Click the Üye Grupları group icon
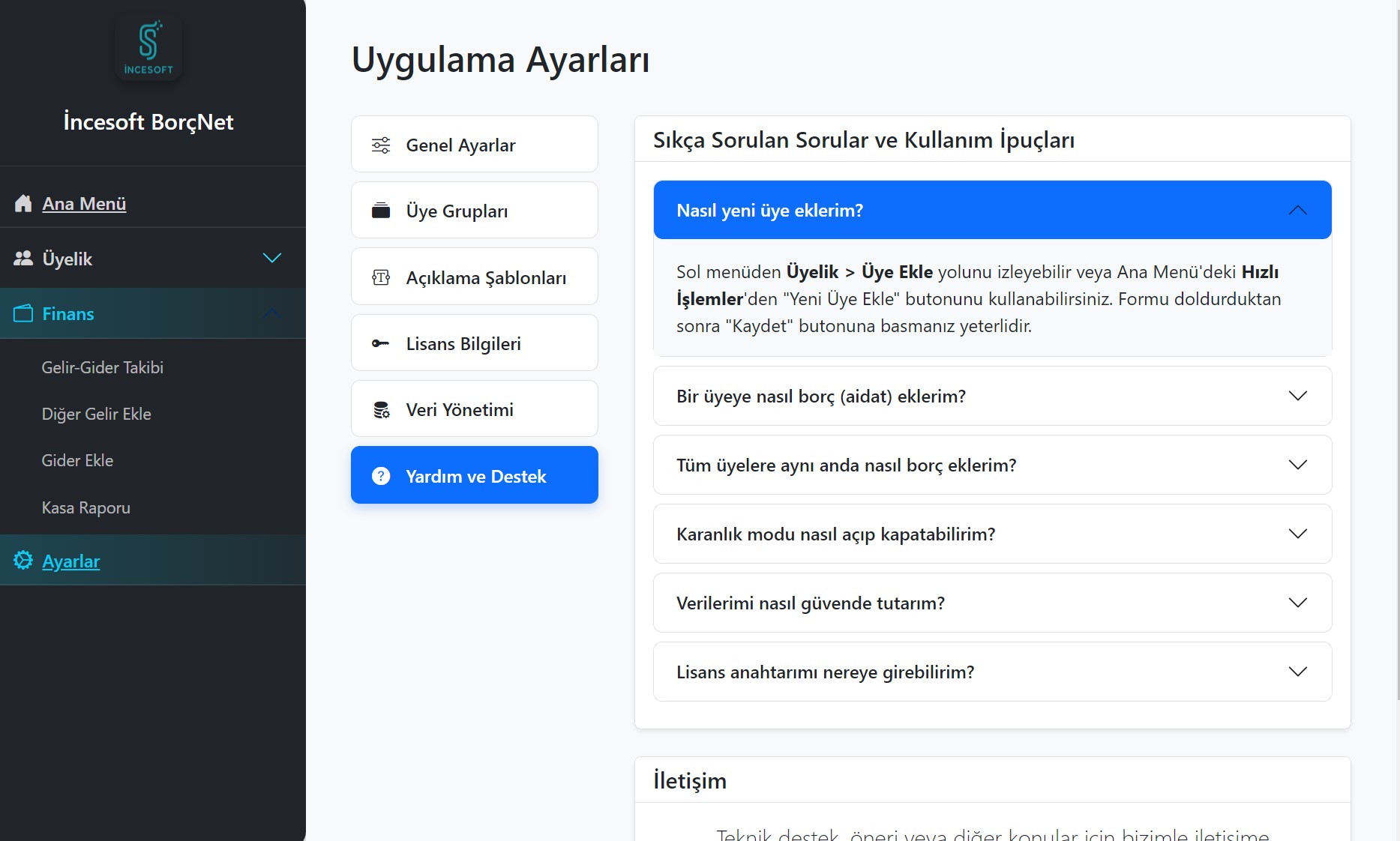 pyautogui.click(x=381, y=211)
